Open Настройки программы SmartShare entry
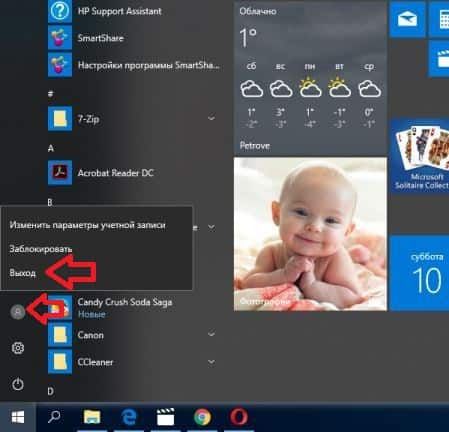The width and height of the screenshot is (449, 432). click(133, 65)
